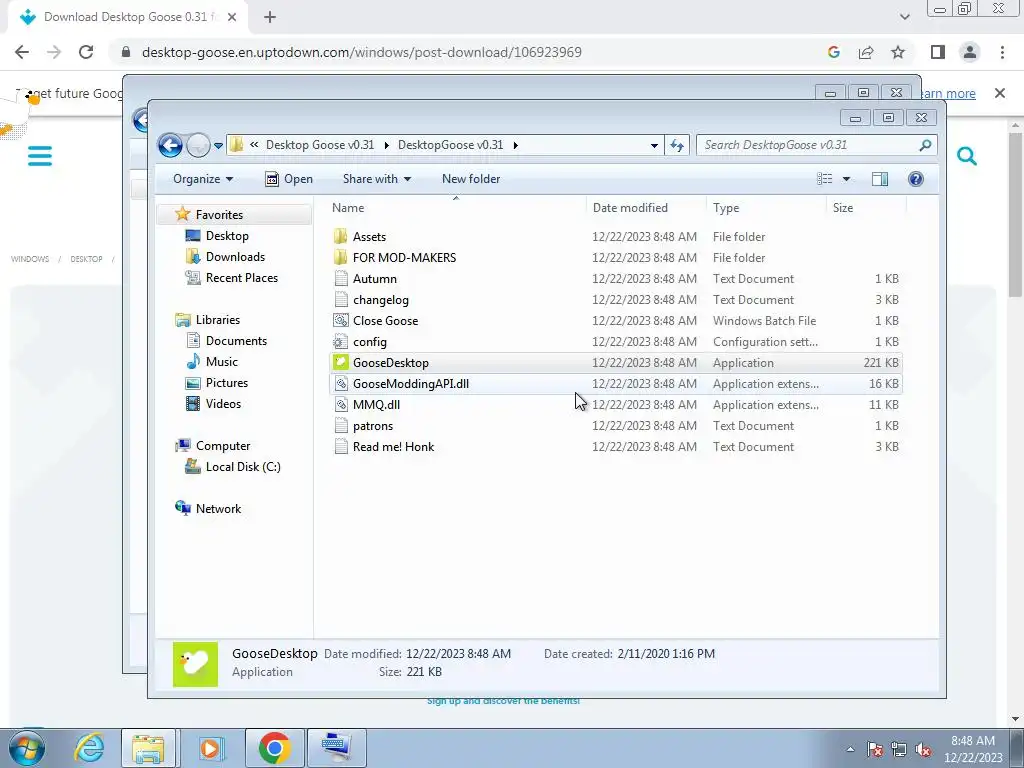Viewport: 1024px width, 768px height.
Task: Close the Download Desktop Goose tab
Action: point(232,18)
